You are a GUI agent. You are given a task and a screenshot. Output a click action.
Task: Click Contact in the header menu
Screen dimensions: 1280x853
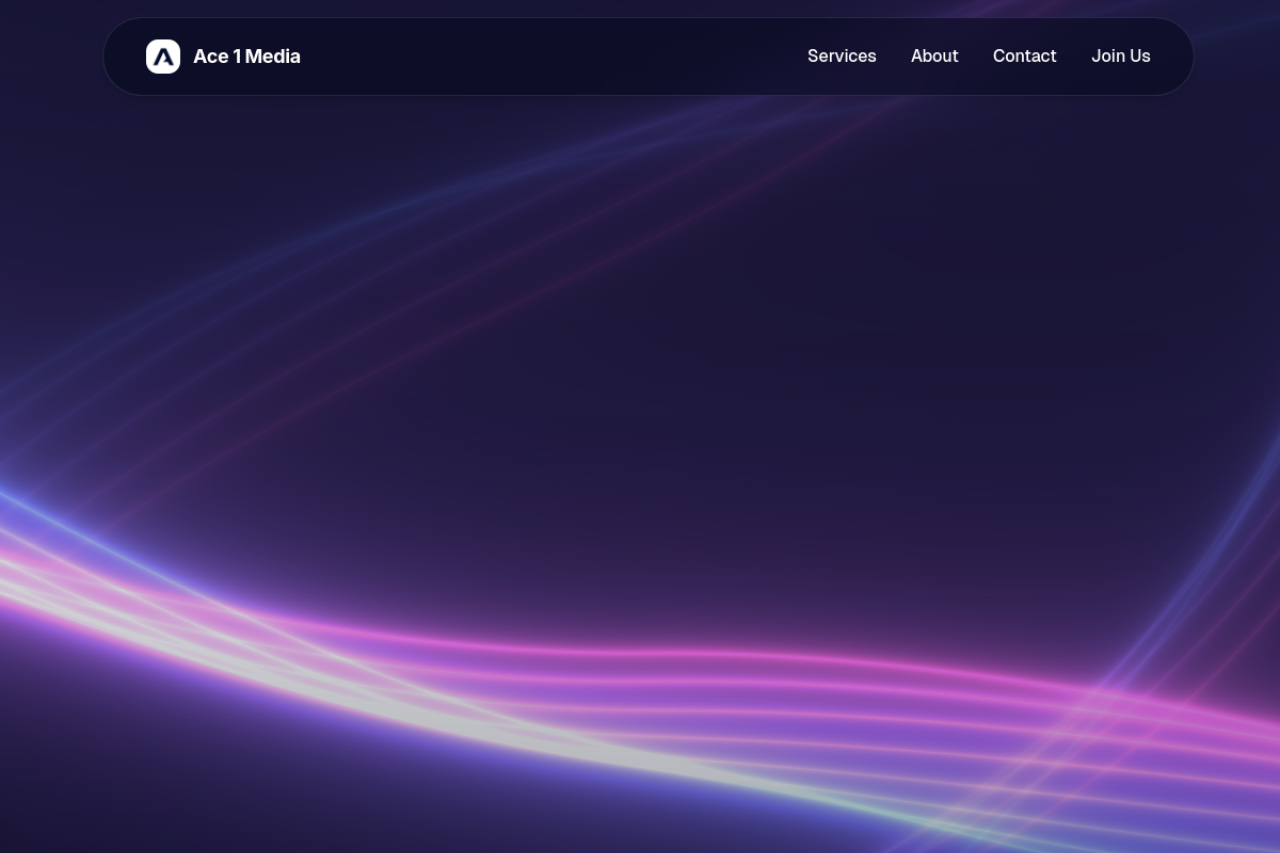click(1024, 56)
